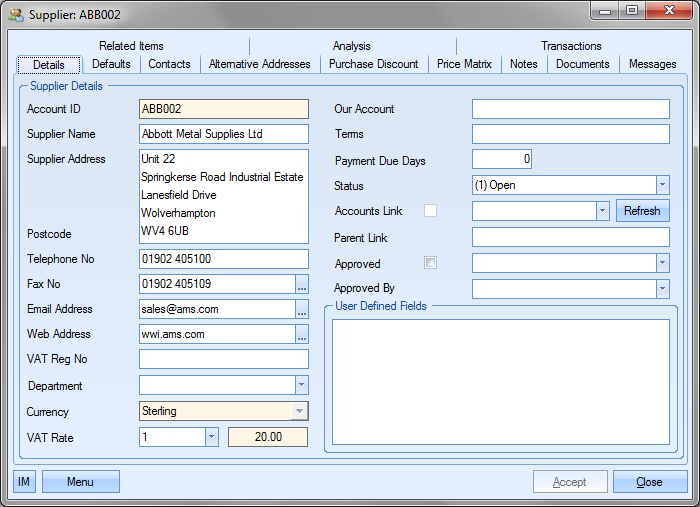Go to the Transactions tab
The height and width of the screenshot is (507, 700).
[571, 46]
